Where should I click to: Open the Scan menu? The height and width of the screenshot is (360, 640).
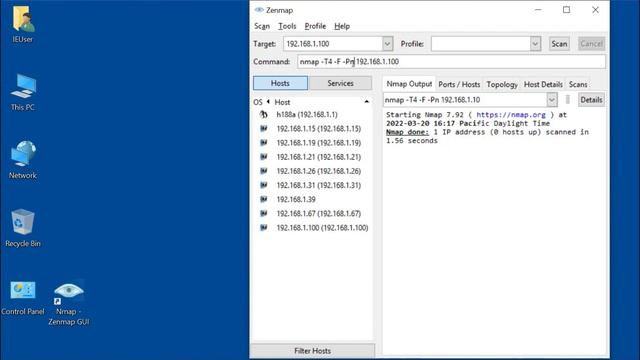click(262, 26)
